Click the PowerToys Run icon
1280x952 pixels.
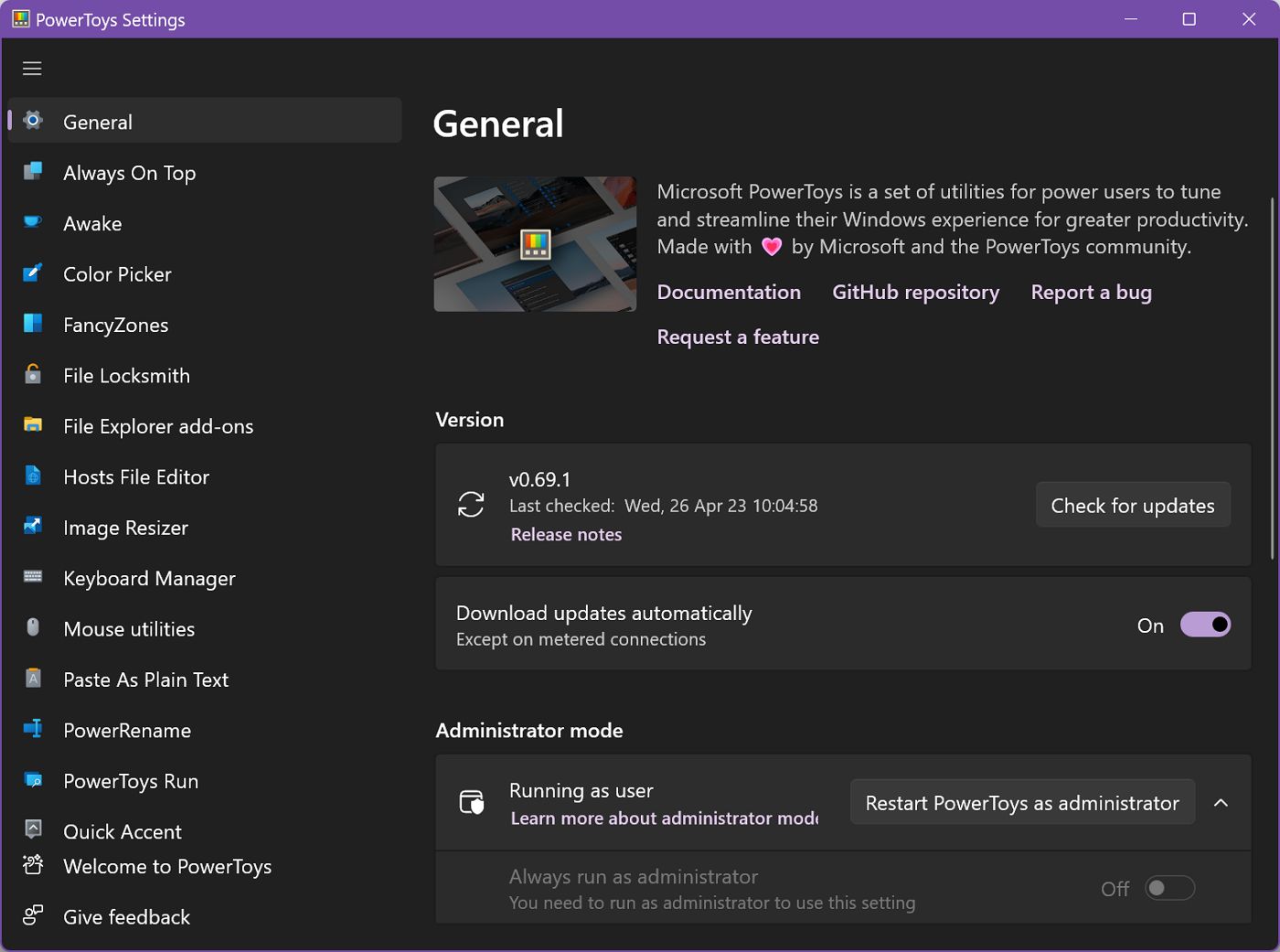[x=33, y=780]
